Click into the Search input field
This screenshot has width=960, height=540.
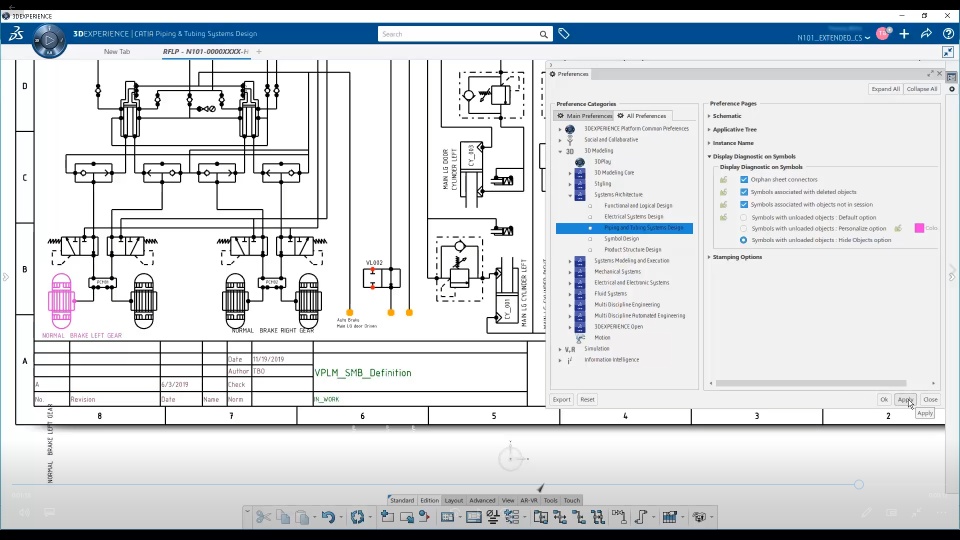[459, 34]
